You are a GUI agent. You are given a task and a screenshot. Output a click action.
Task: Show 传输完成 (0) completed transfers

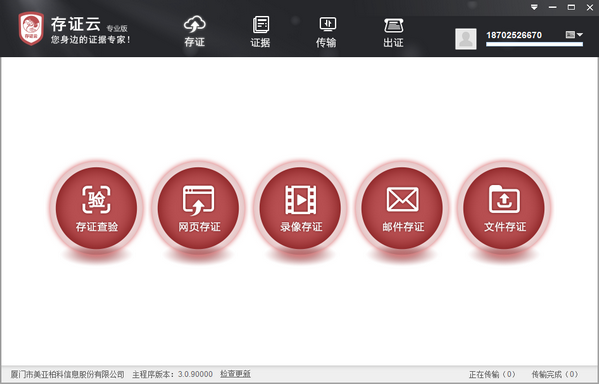click(555, 374)
